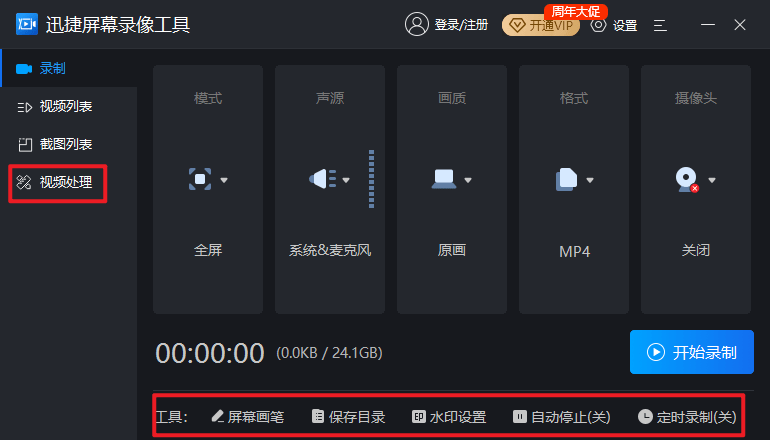Click the watermark icon beside 水印设置
The height and width of the screenshot is (440, 770).
coord(418,416)
